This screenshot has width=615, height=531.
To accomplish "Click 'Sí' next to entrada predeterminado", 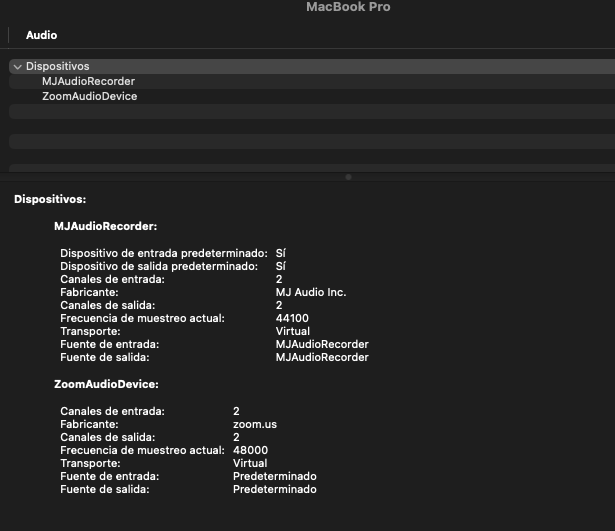I will point(280,253).
